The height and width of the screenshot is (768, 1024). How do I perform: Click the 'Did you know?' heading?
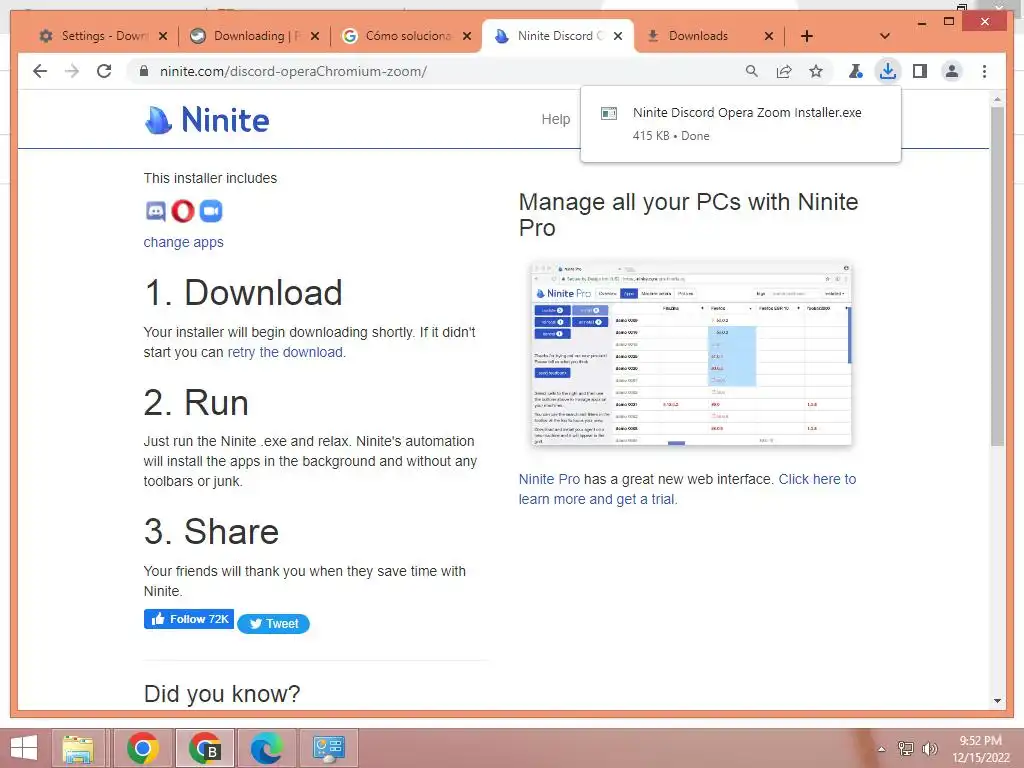click(222, 694)
